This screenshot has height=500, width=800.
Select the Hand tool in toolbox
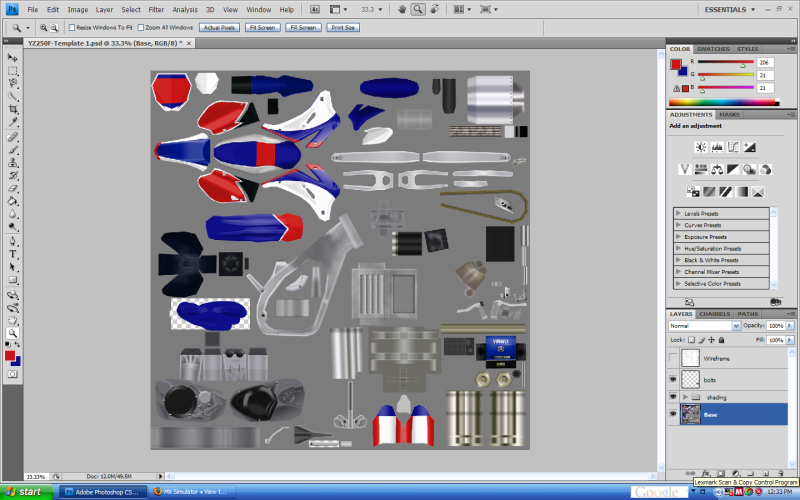tap(12, 321)
